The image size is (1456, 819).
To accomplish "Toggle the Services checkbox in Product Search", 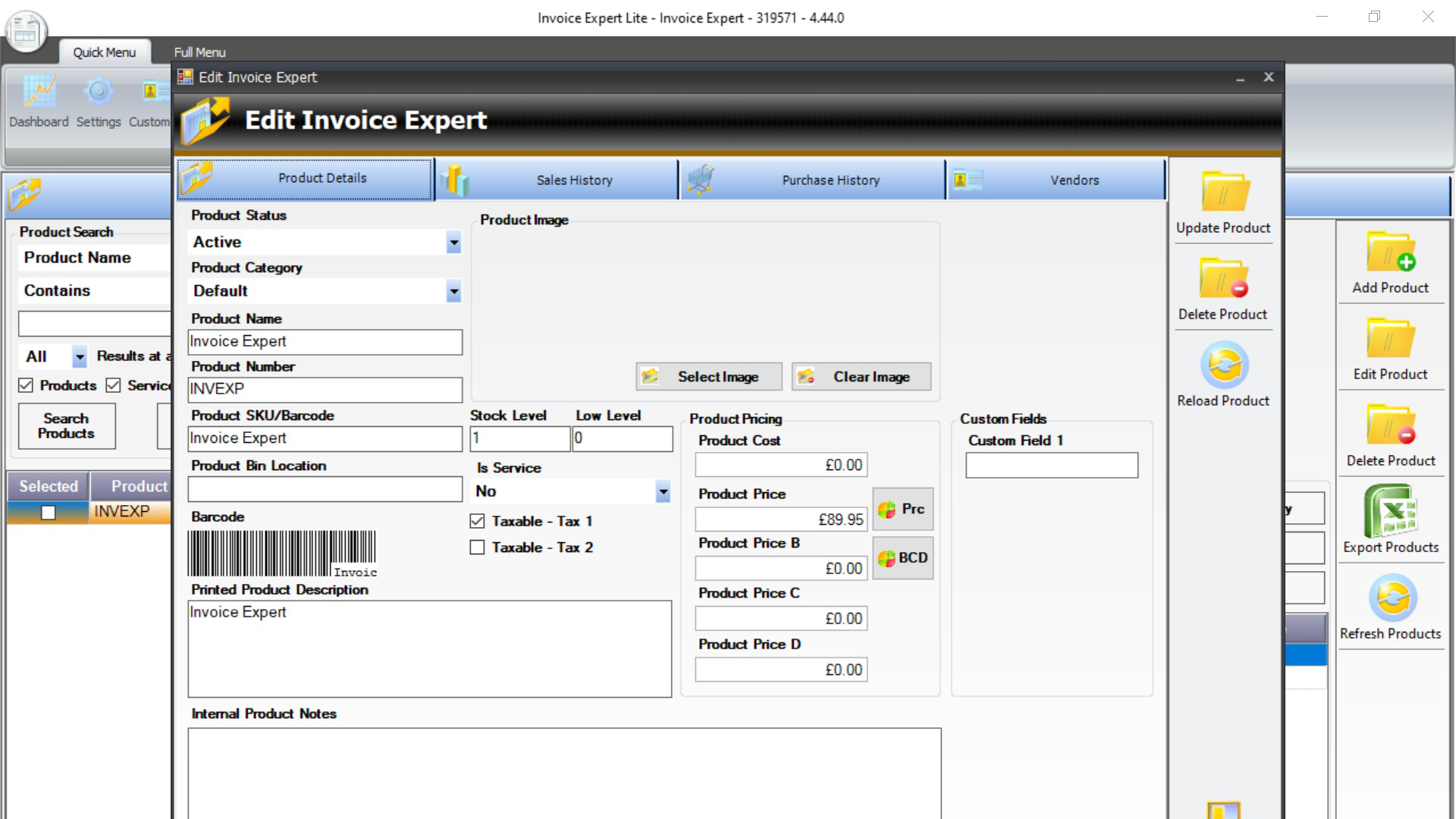I will point(113,385).
